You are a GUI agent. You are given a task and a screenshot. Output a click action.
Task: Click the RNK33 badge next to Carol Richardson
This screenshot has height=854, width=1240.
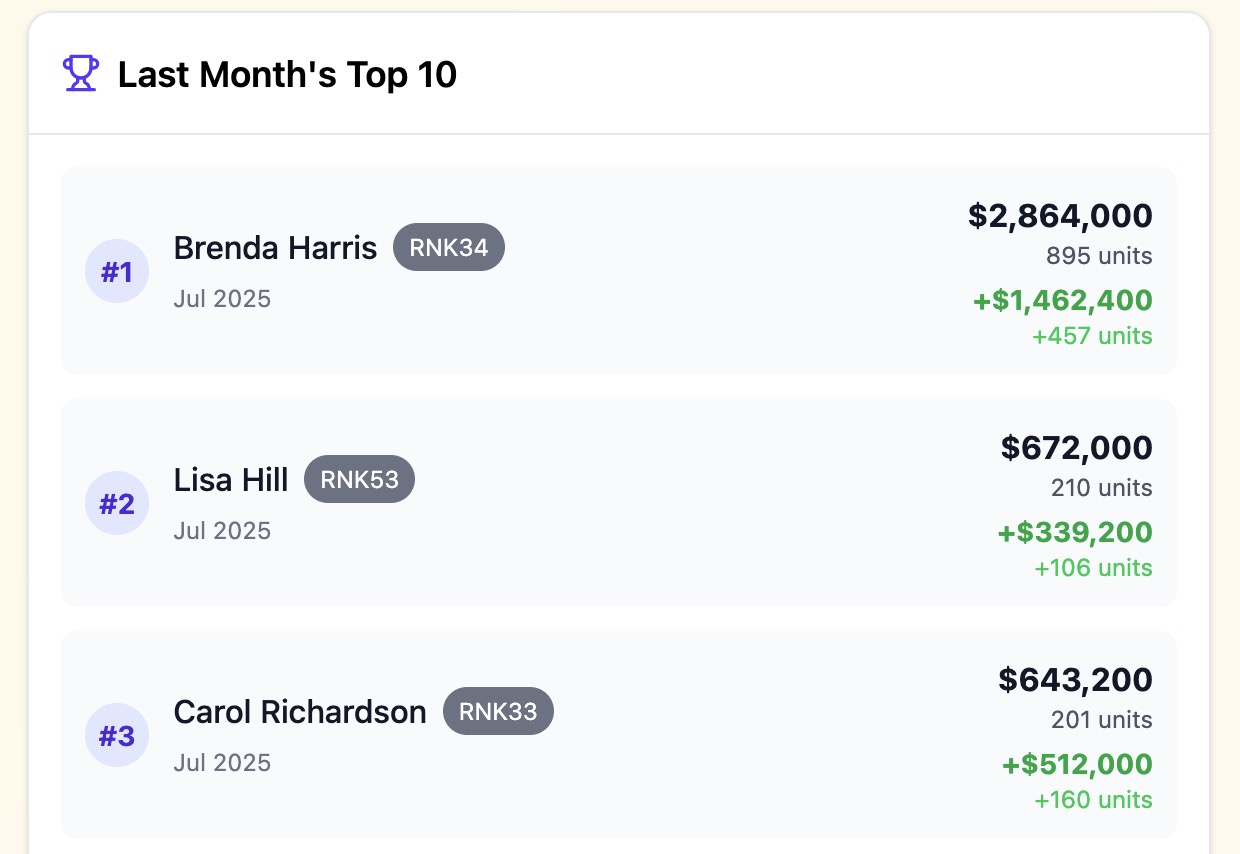click(x=498, y=711)
